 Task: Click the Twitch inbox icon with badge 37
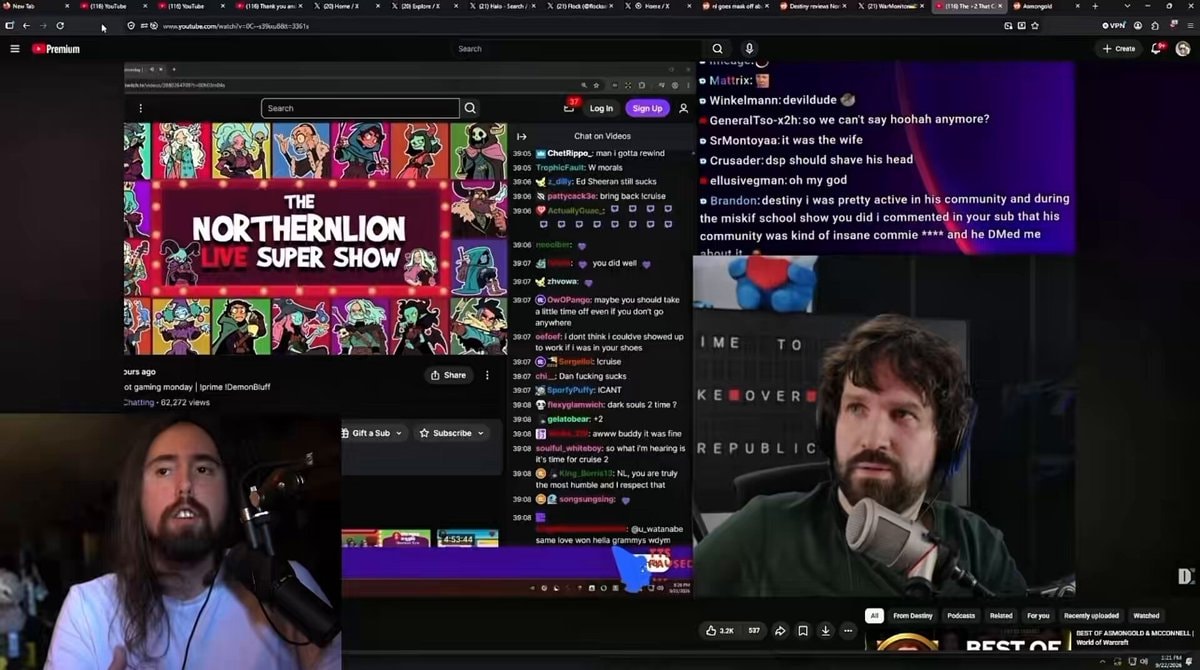click(570, 107)
